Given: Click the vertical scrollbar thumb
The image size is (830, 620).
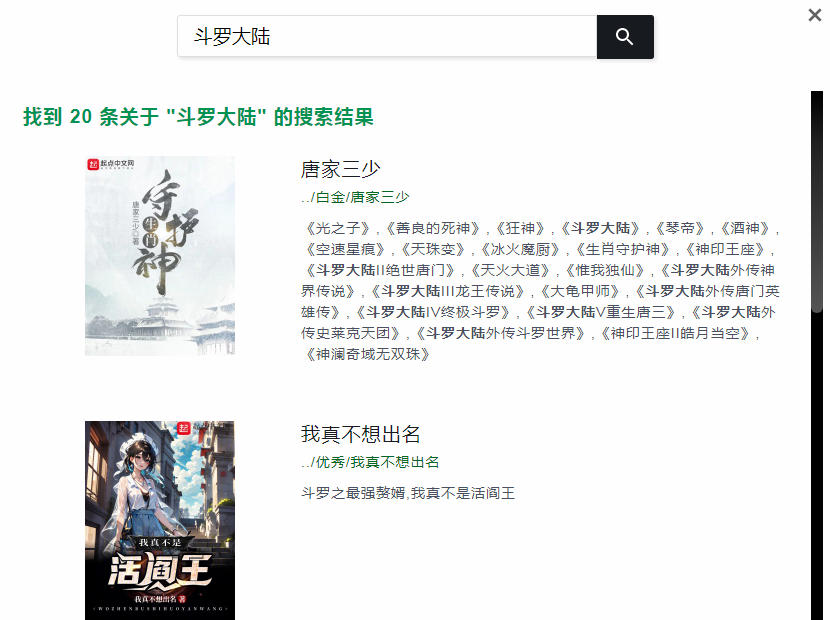Looking at the screenshot, I should [x=817, y=202].
